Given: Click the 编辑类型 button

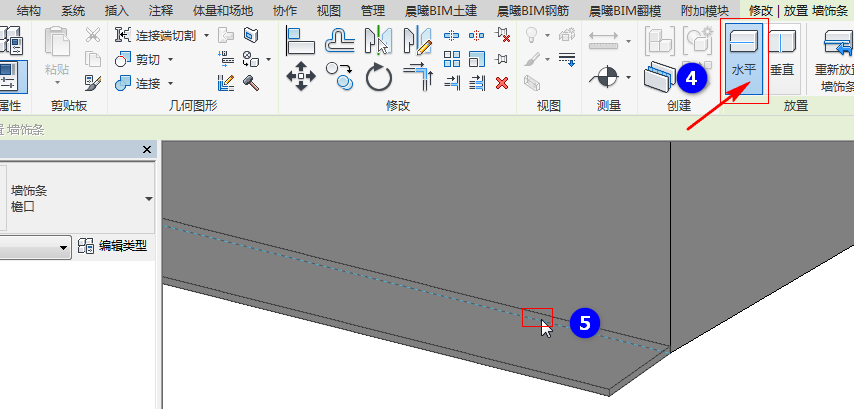Looking at the screenshot, I should pyautogui.click(x=113, y=246).
